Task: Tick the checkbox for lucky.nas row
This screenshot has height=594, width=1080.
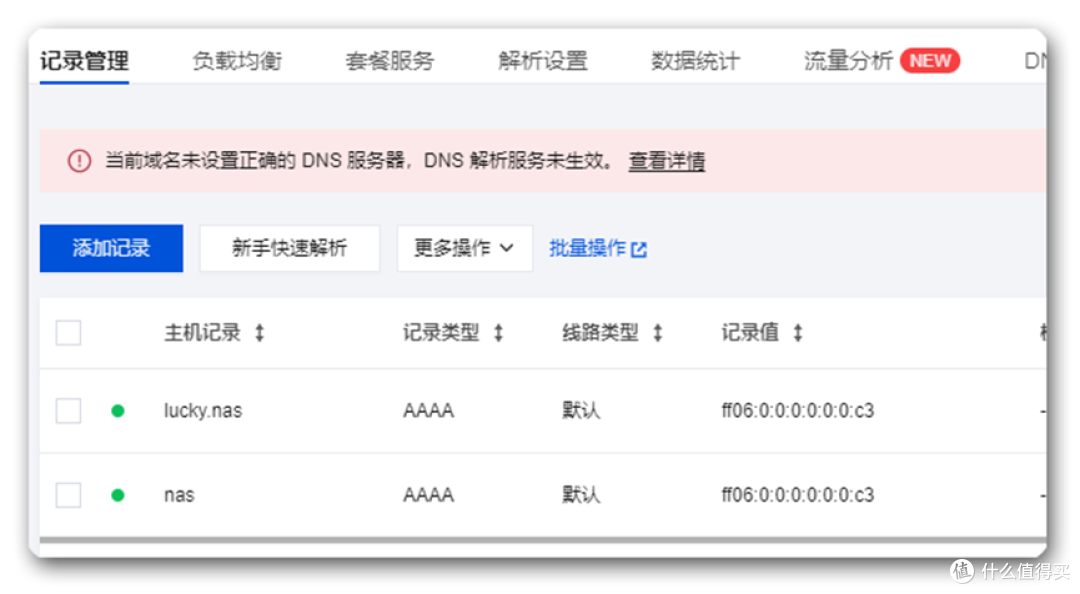Action: 68,411
